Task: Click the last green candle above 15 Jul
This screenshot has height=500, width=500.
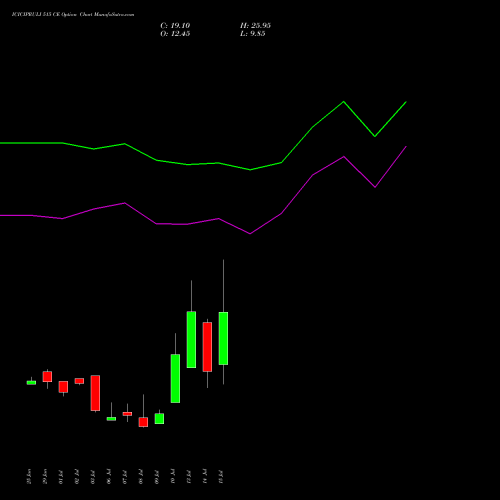Action: 223,338
